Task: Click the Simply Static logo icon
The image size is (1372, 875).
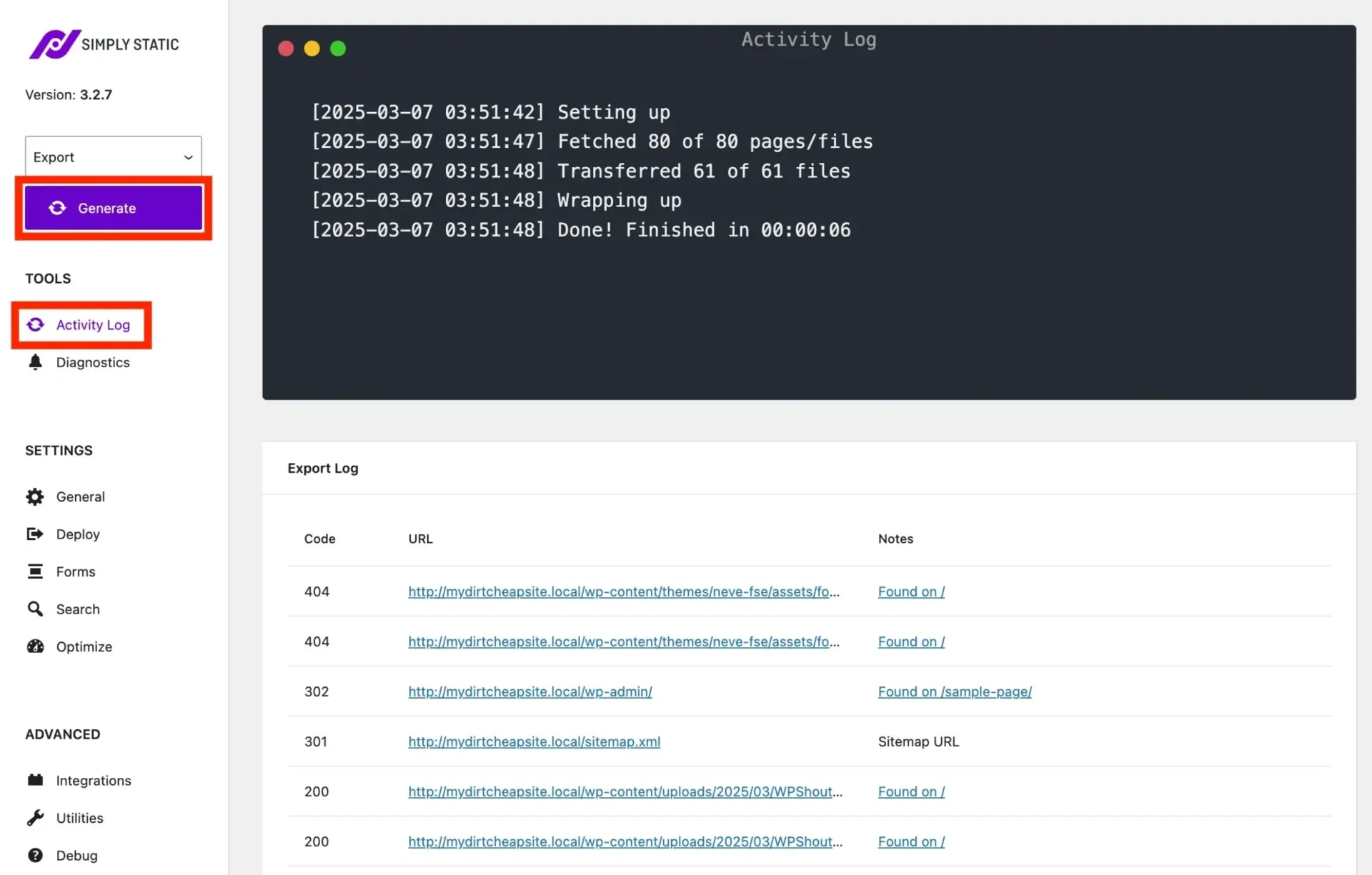Action: point(54,44)
